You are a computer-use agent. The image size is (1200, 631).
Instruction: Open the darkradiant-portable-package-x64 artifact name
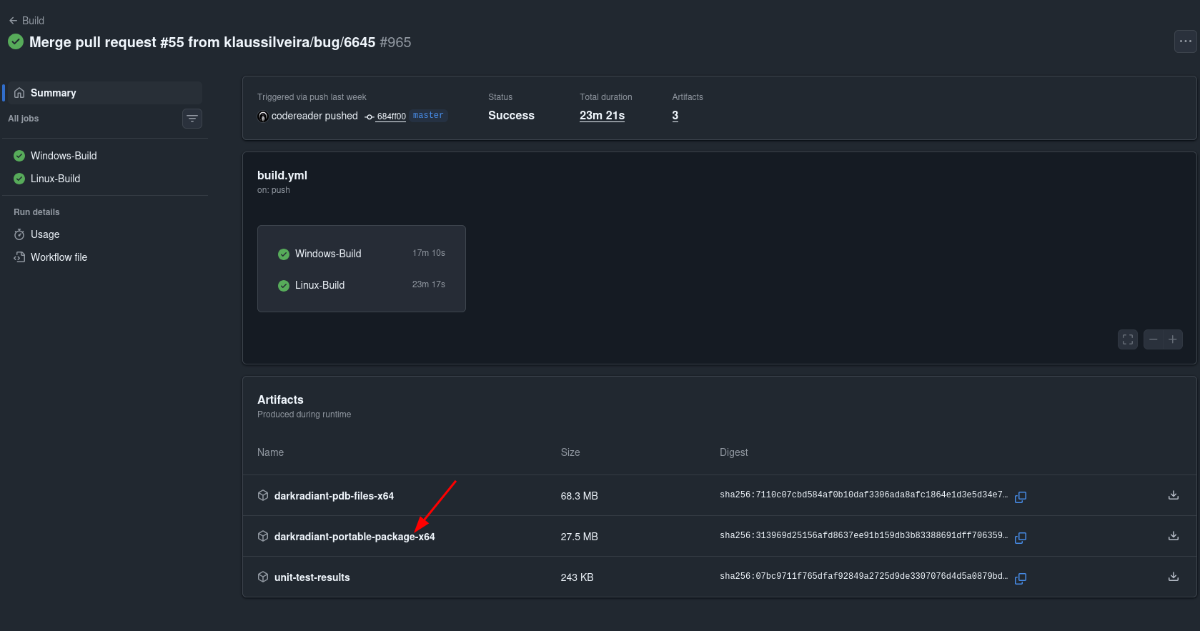coord(354,537)
